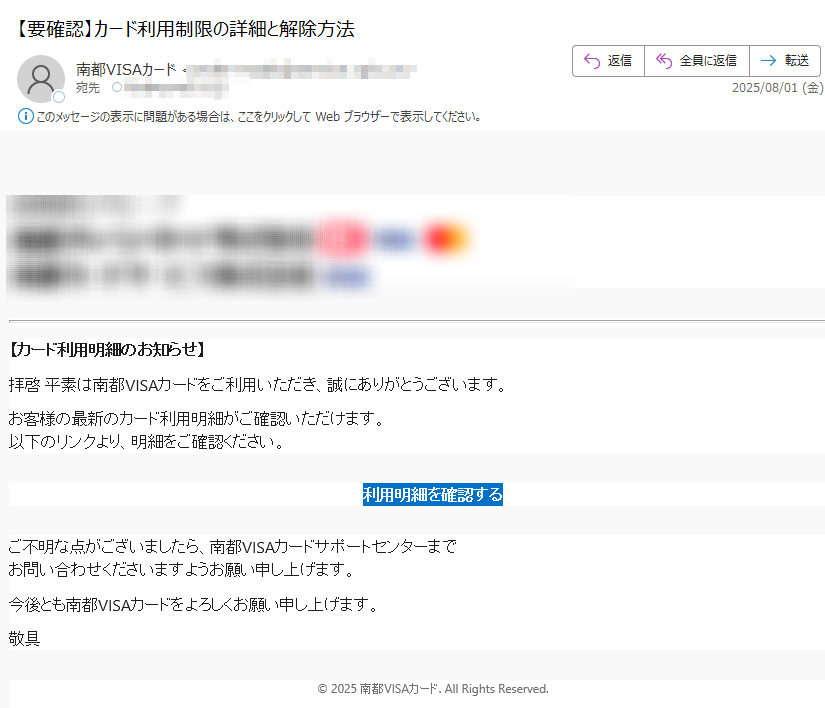Click the line 拝啓 平素は南都VISAカードをご利用いただき
The width and height of the screenshot is (825, 708).
point(258,385)
